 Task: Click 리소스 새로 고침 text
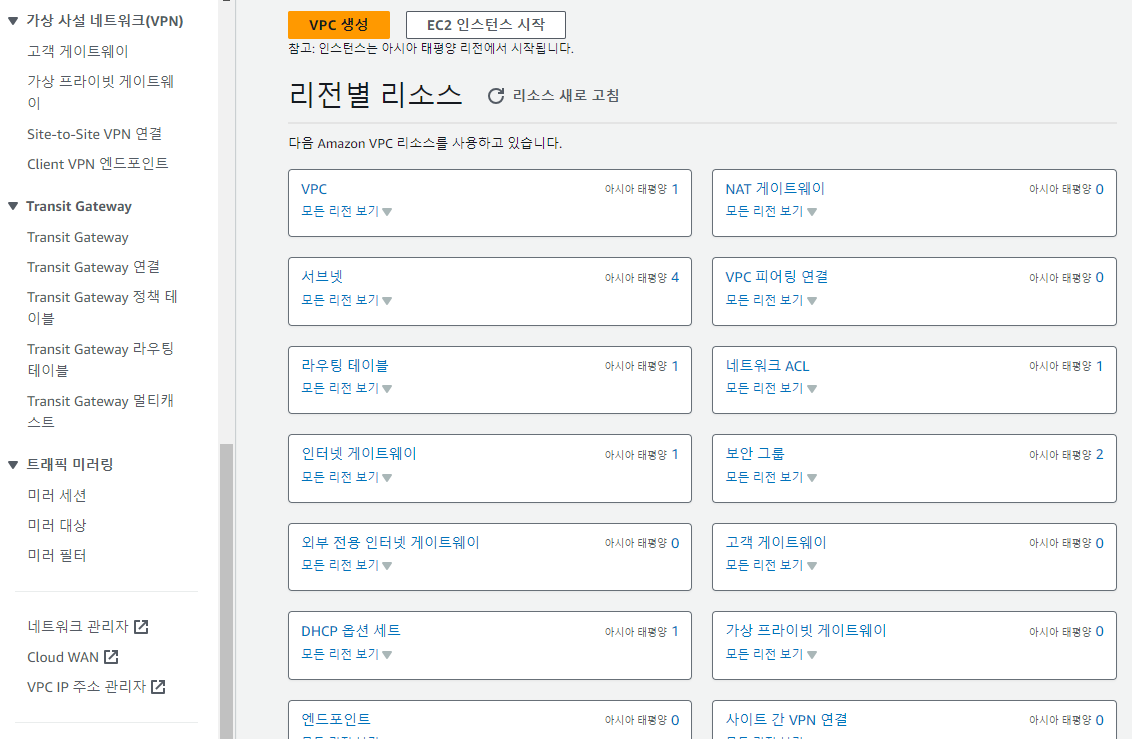point(566,95)
